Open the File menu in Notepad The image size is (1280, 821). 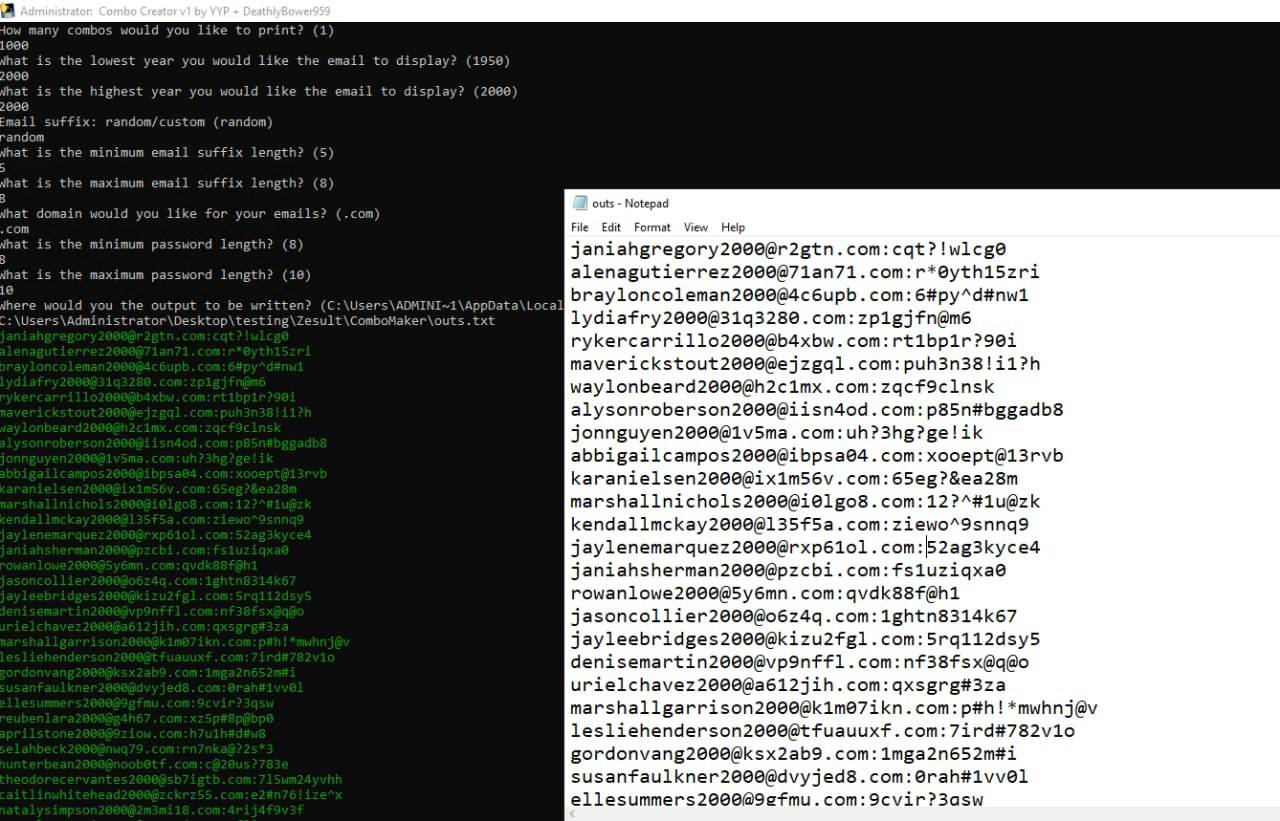[580, 228]
